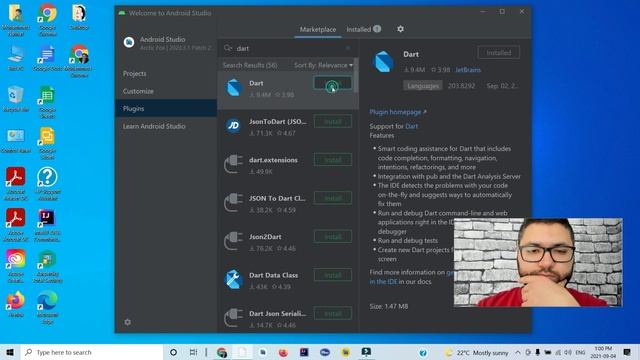Image resolution: width=640 pixels, height=360 pixels.
Task: Select the JSON To Dart Class result row
Action: (x=288, y=204)
